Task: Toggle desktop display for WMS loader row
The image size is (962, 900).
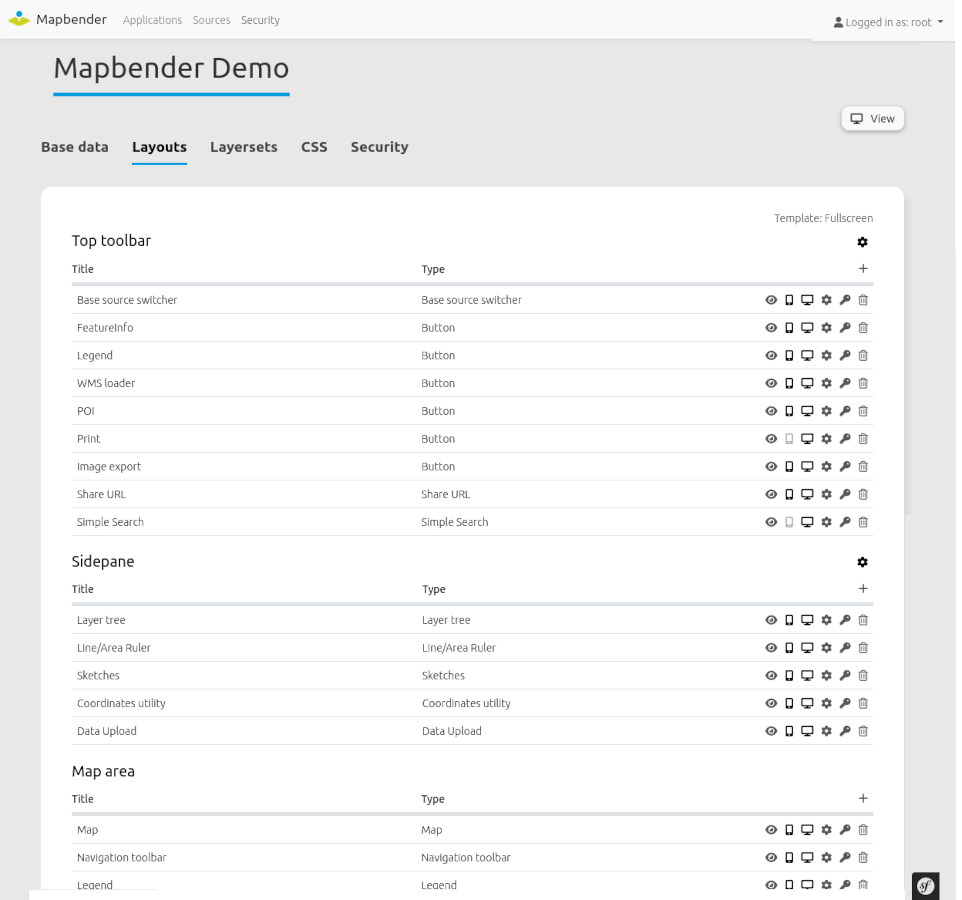Action: [x=807, y=383]
